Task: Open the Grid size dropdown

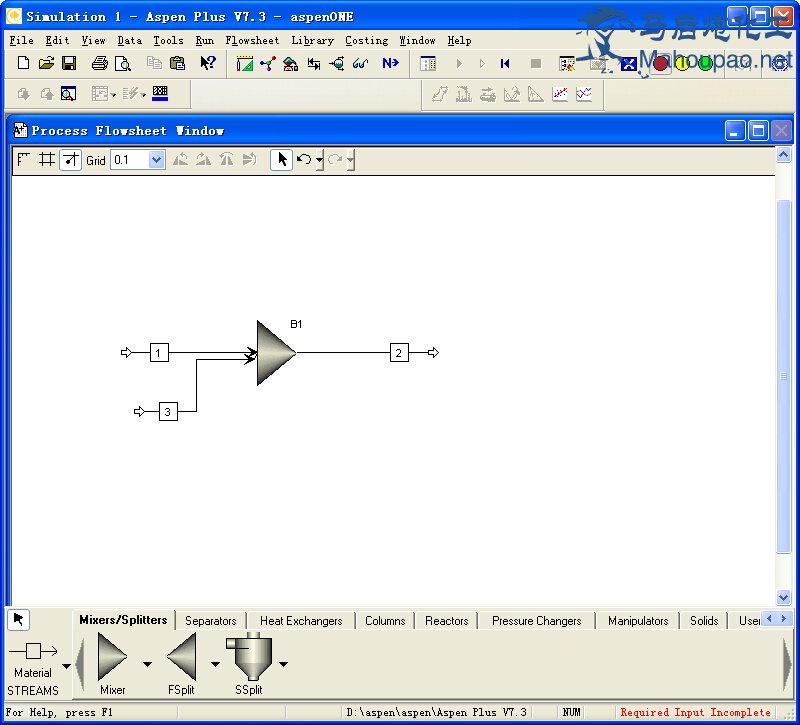Action: pos(157,160)
